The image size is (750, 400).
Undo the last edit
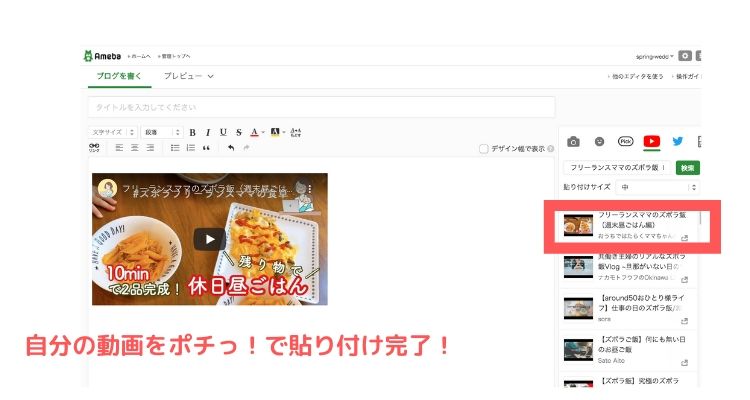tap(231, 148)
